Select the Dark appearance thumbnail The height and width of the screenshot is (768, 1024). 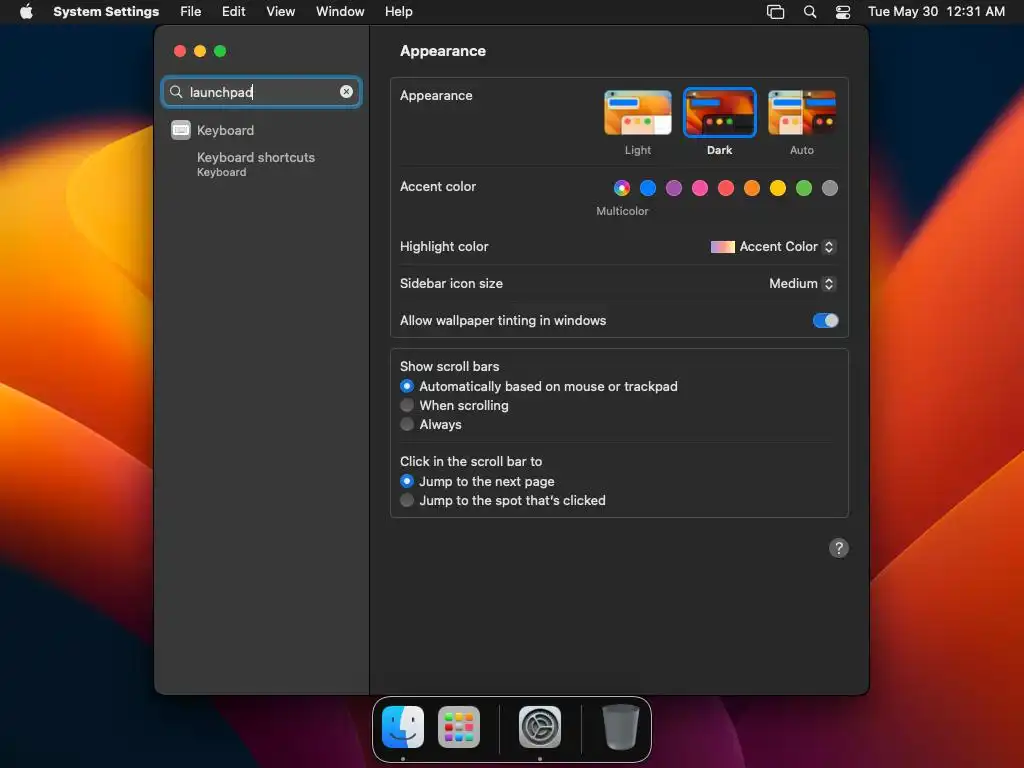(719, 113)
